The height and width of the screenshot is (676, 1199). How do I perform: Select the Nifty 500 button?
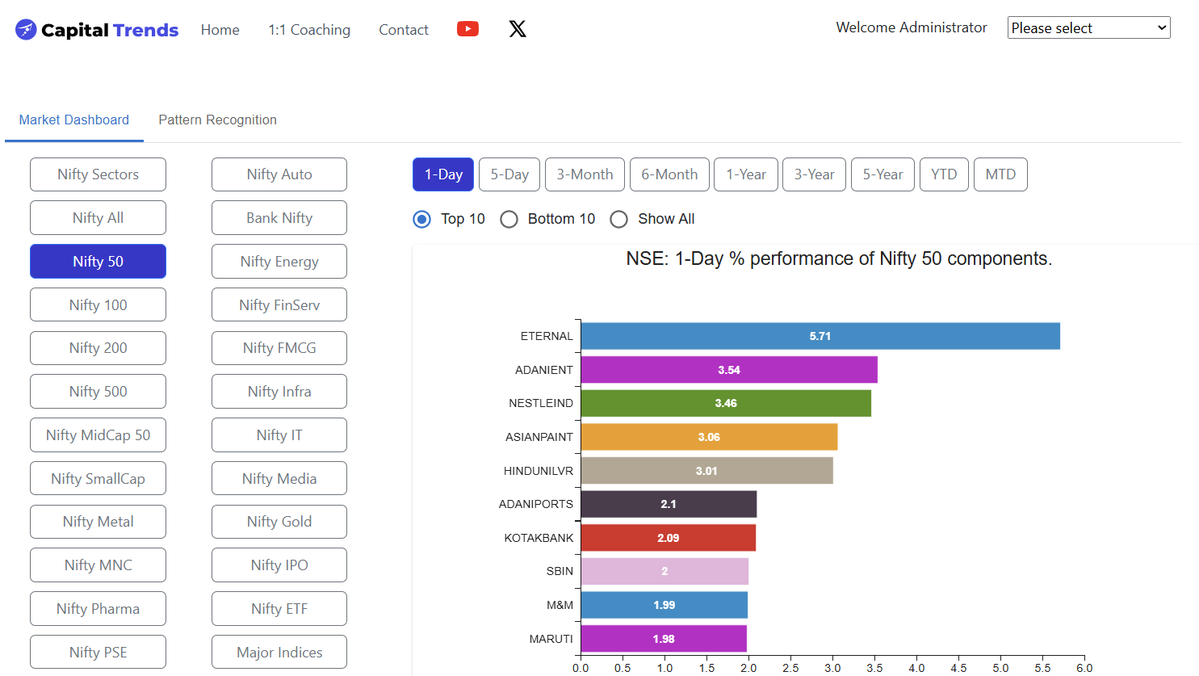click(98, 392)
